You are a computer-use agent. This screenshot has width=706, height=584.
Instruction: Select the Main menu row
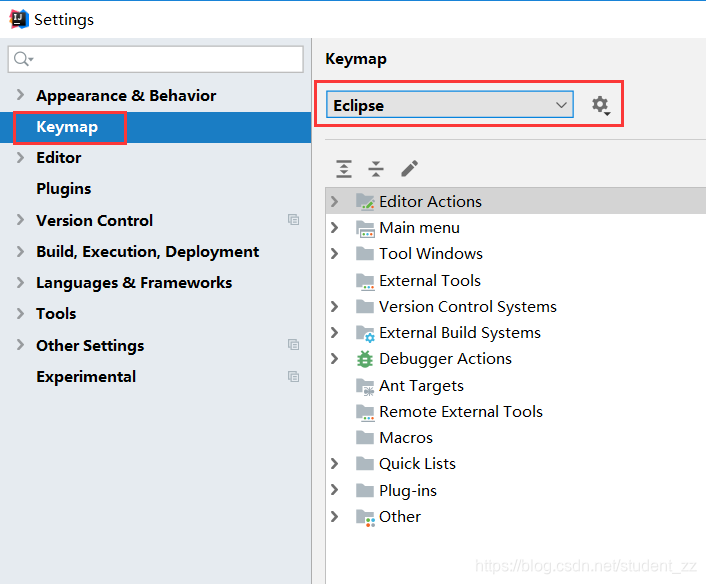516,228
